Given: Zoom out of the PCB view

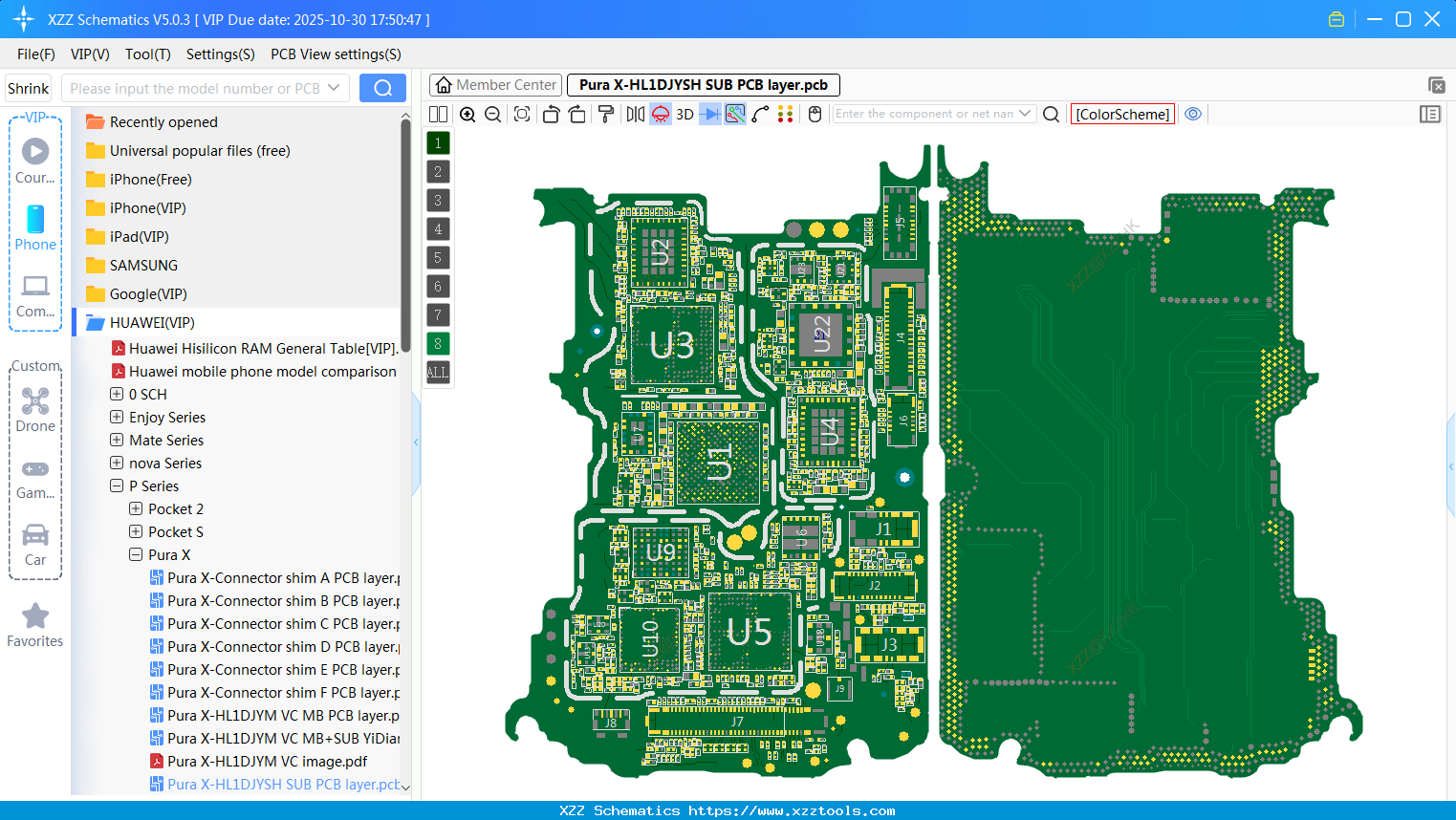Looking at the screenshot, I should pos(493,114).
